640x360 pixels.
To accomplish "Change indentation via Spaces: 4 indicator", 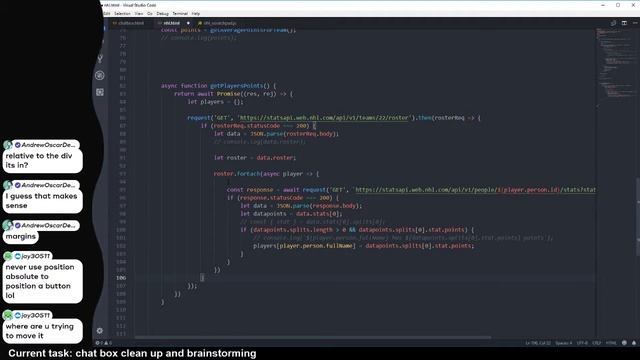I will pos(564,343).
